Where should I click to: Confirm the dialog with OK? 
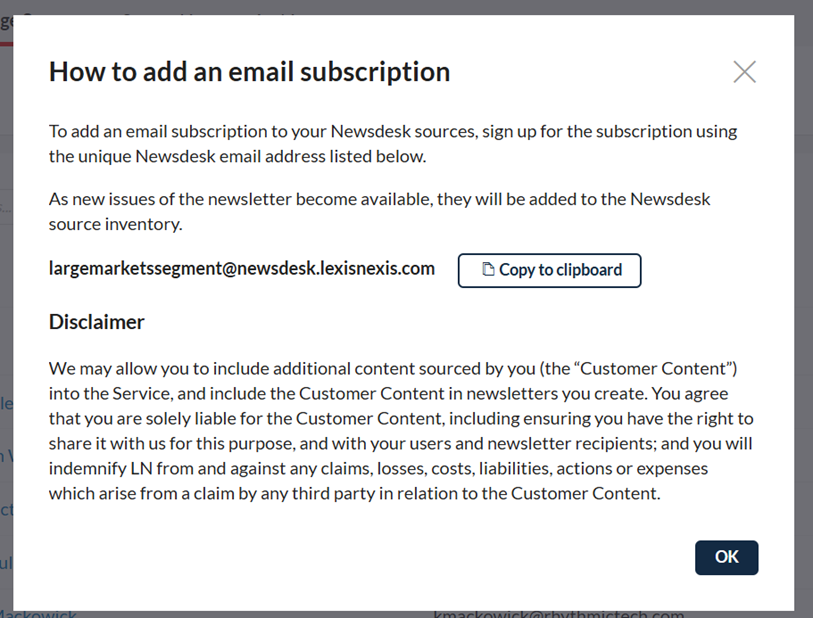726,557
